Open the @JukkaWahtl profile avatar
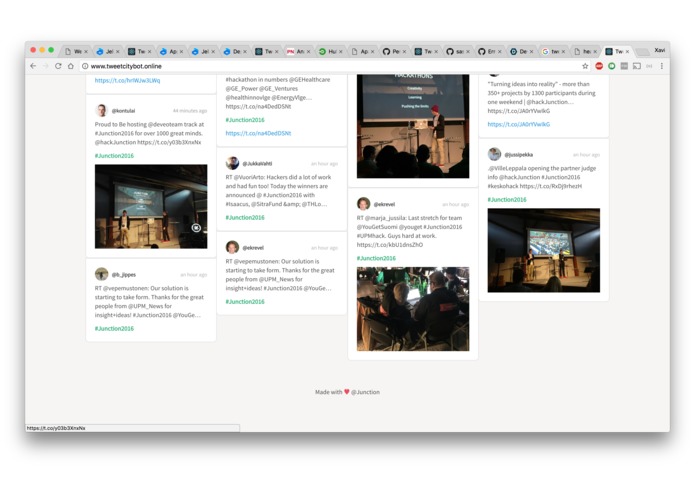The width and height of the screenshot is (695, 494). (x=232, y=163)
